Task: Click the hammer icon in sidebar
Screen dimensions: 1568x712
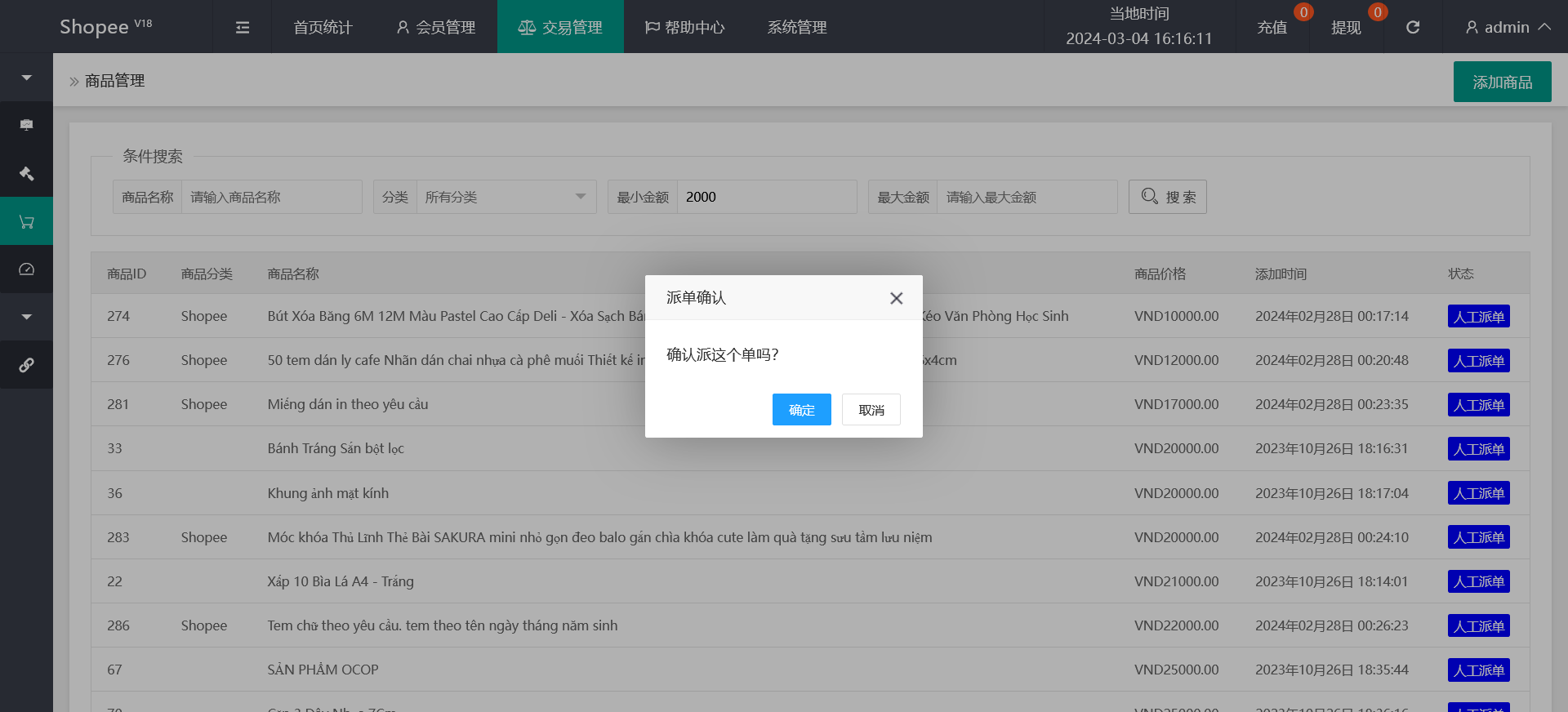Action: [26, 173]
